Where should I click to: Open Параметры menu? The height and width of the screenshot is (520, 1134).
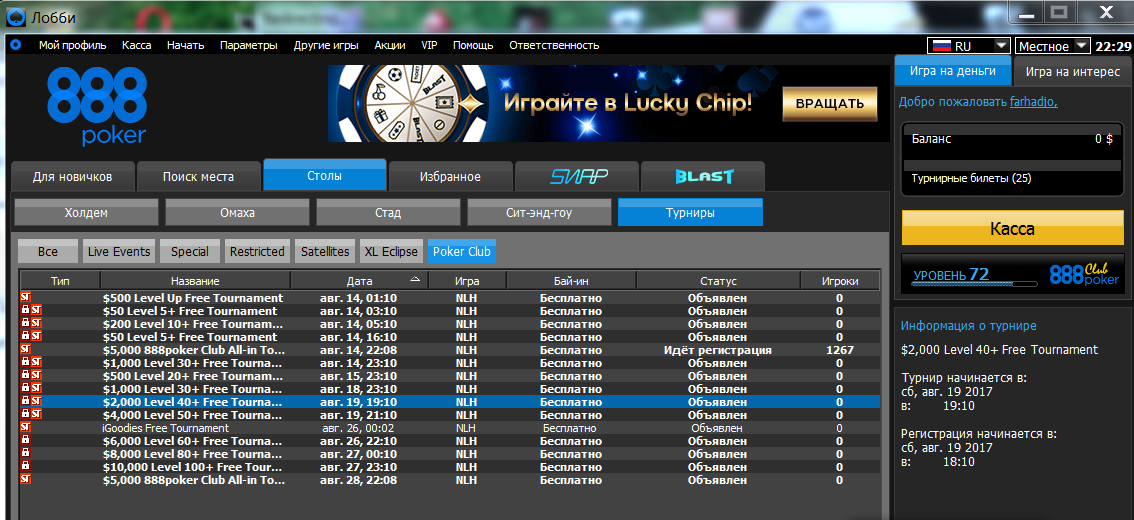tap(249, 45)
